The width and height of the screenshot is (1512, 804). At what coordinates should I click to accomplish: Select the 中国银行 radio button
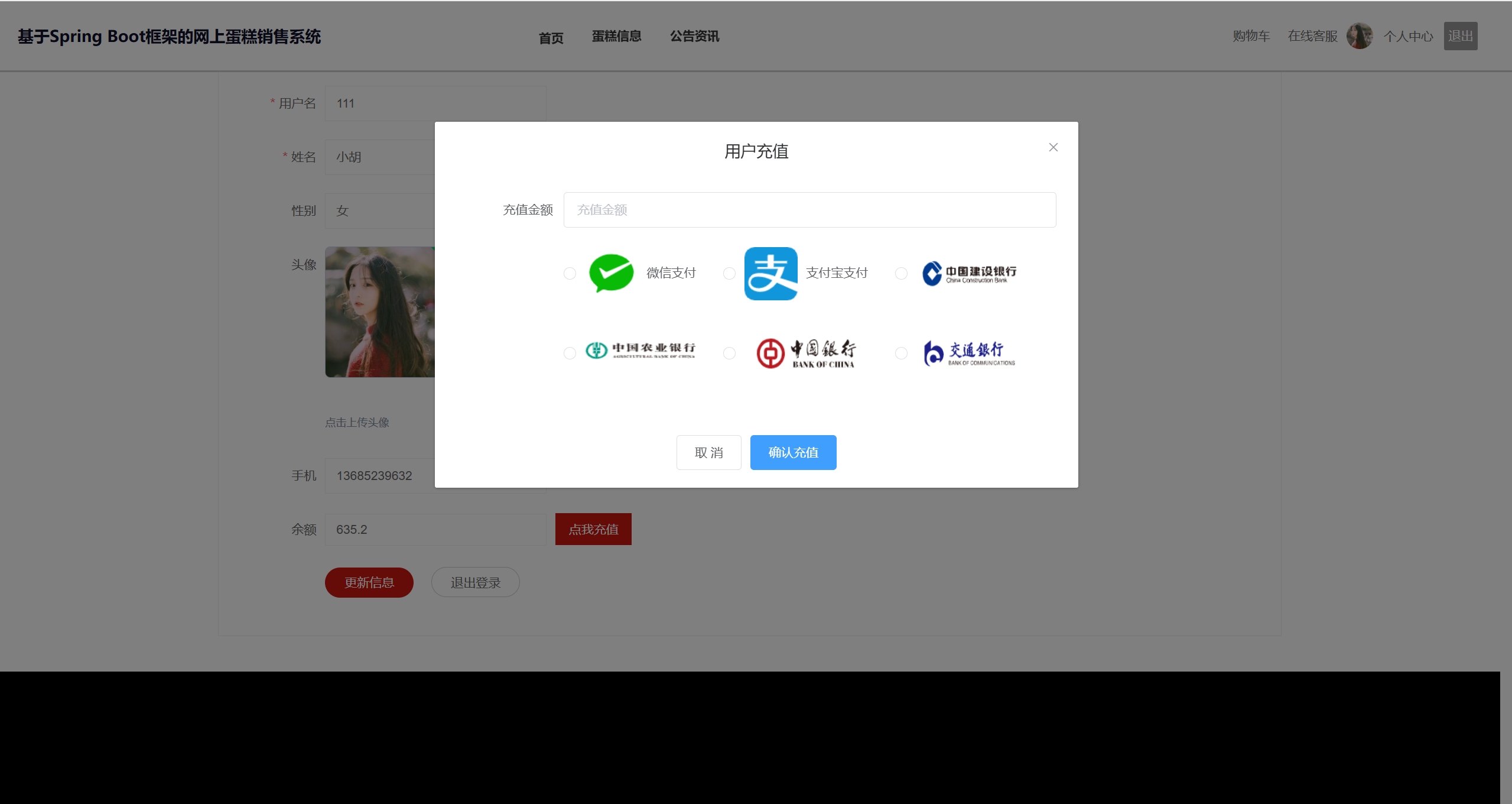(x=729, y=353)
